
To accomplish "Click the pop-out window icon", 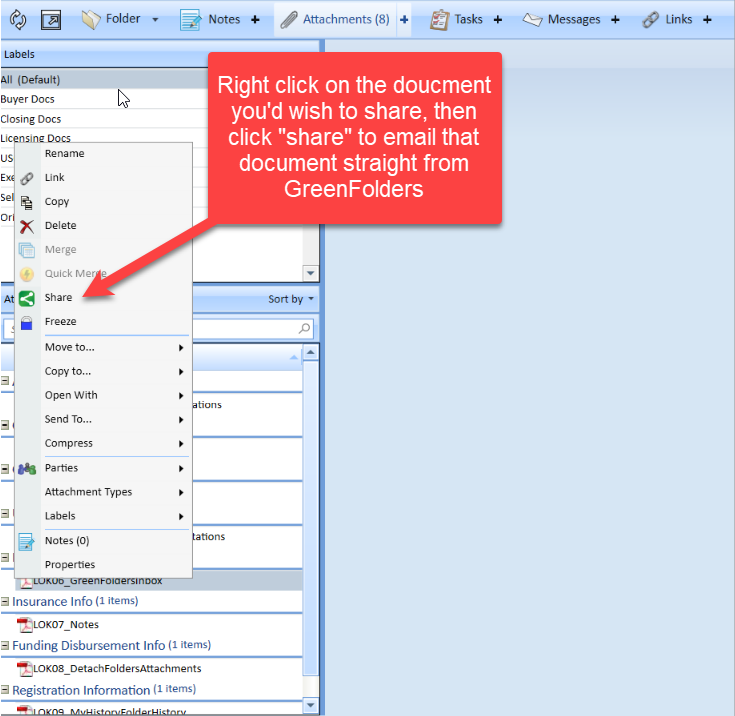I will coord(51,20).
